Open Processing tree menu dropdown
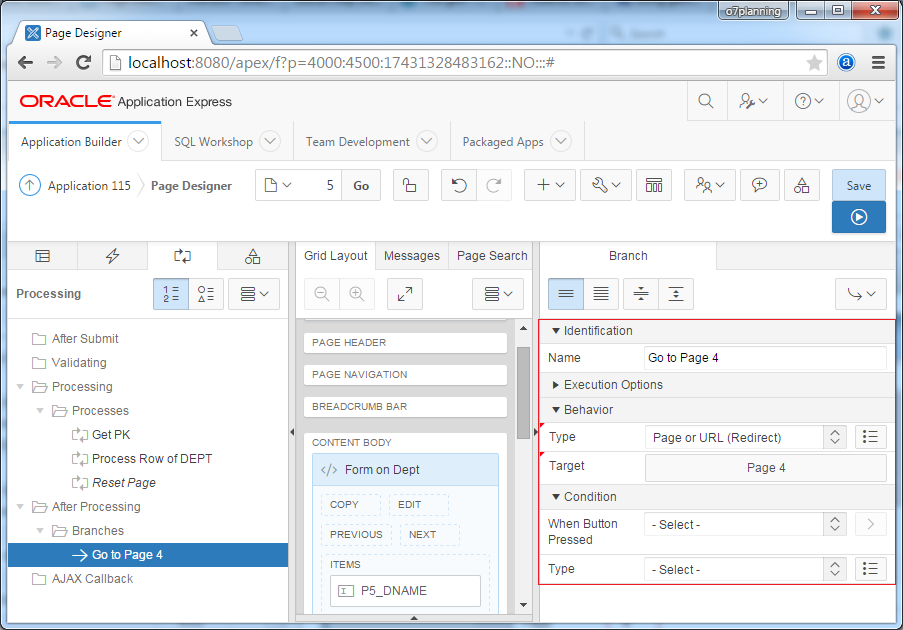Image resolution: width=903 pixels, height=630 pixels. [x=254, y=294]
